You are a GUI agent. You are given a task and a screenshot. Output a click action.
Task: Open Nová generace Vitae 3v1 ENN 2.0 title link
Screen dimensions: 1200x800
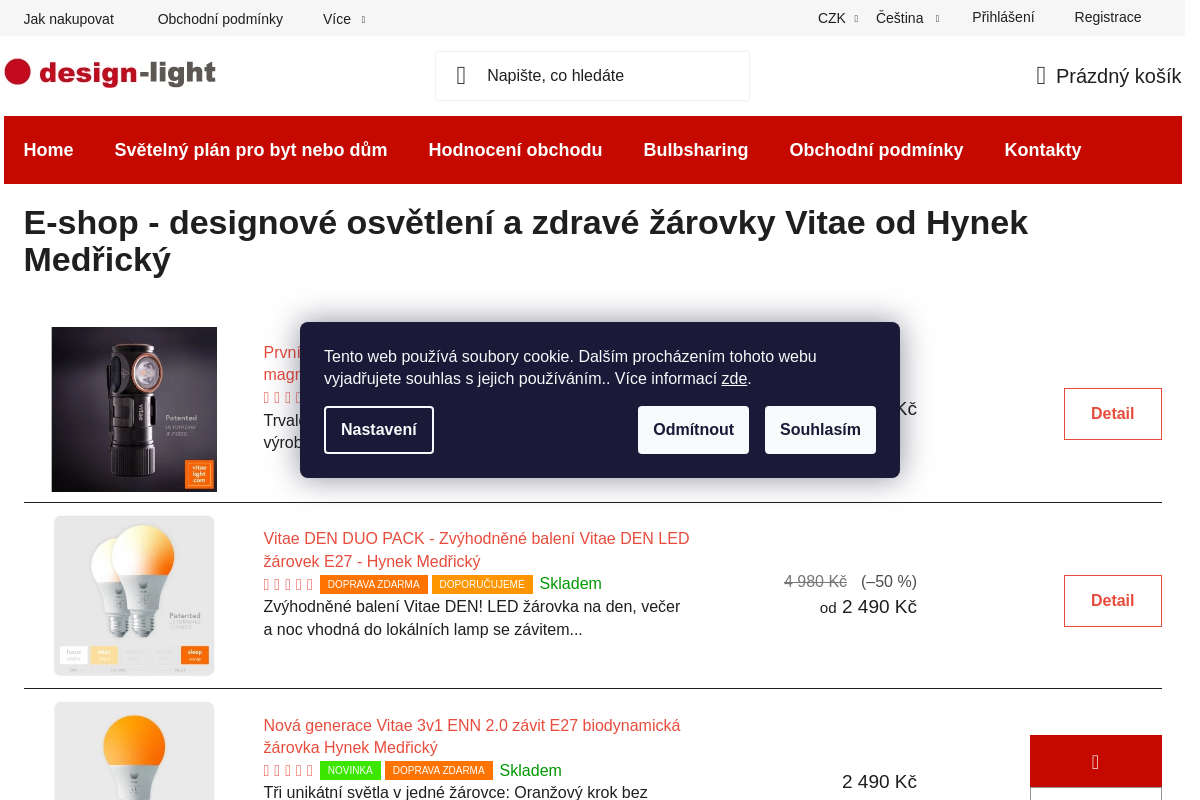(x=472, y=737)
